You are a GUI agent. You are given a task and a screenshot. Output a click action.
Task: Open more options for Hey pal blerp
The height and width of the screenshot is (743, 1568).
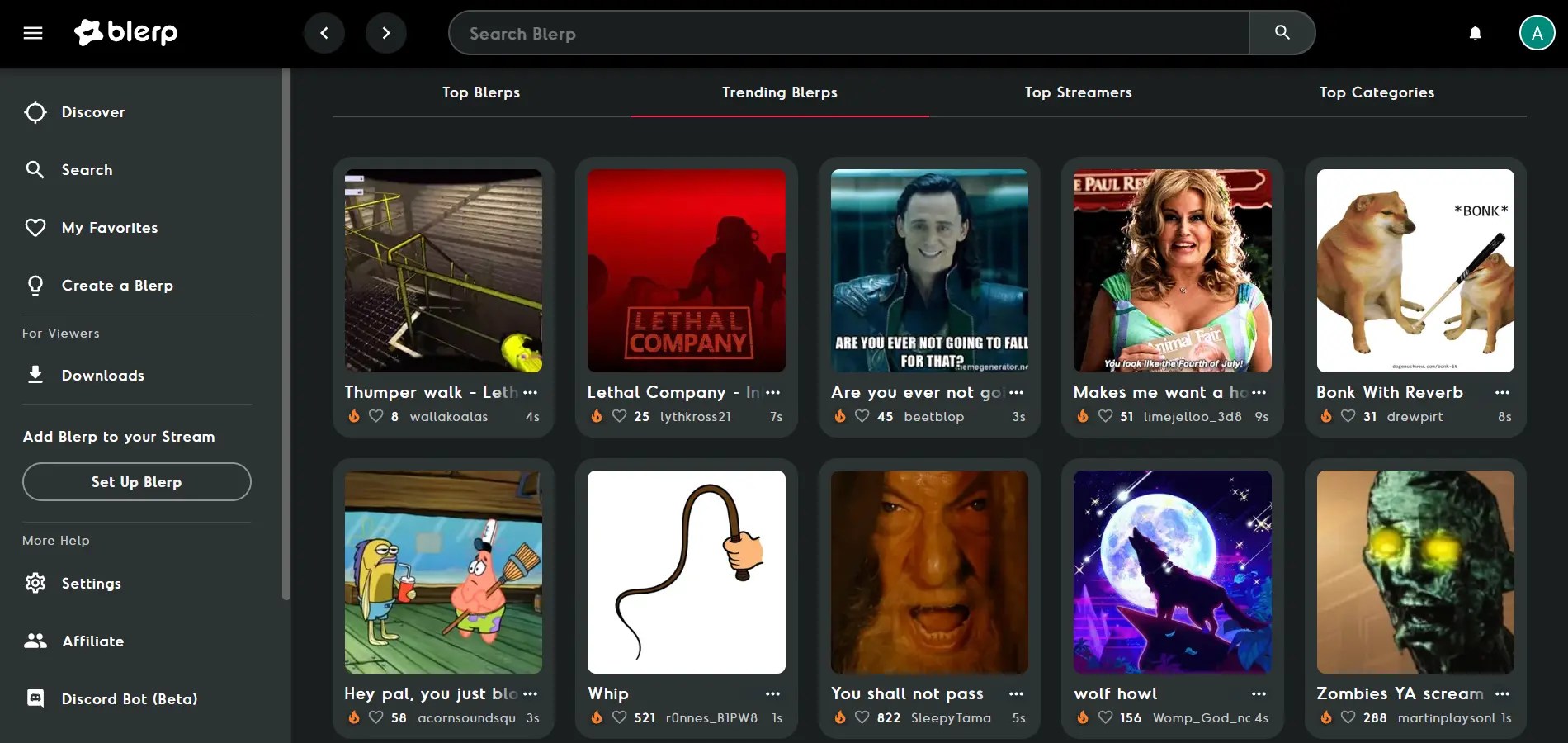tap(531, 693)
